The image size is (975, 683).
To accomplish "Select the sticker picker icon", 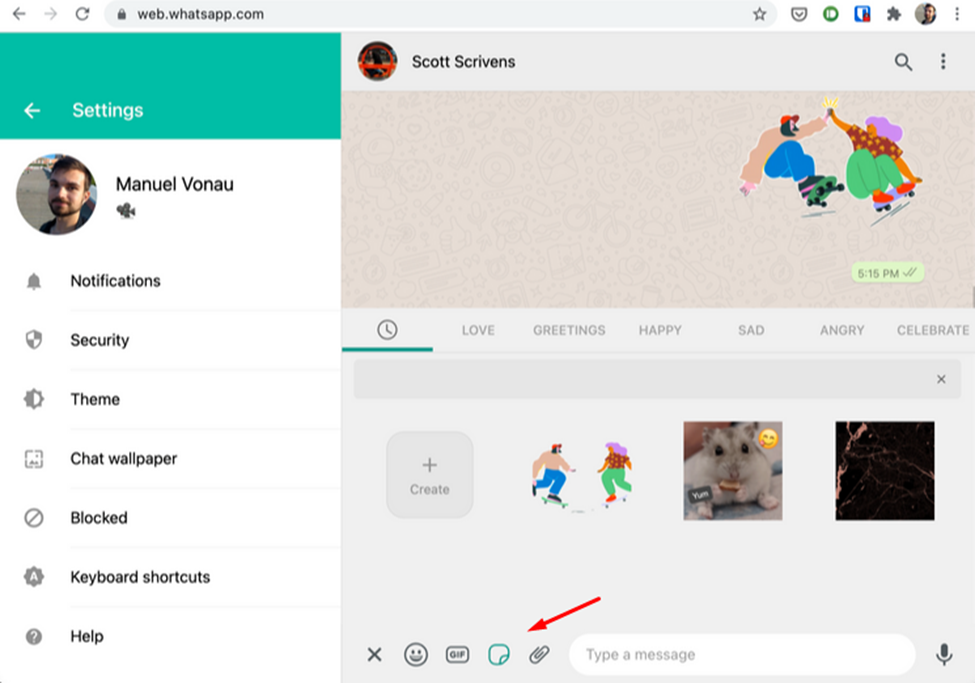I will click(499, 654).
